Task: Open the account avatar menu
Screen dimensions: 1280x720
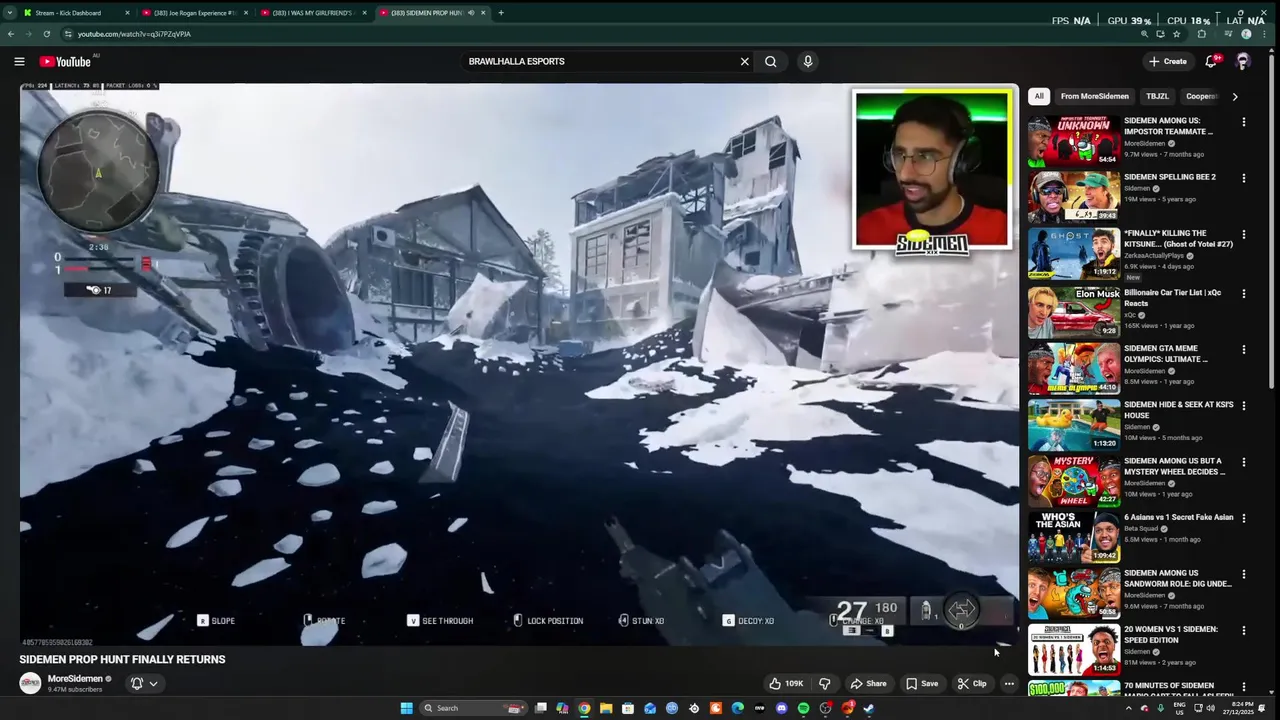Action: [1243, 61]
